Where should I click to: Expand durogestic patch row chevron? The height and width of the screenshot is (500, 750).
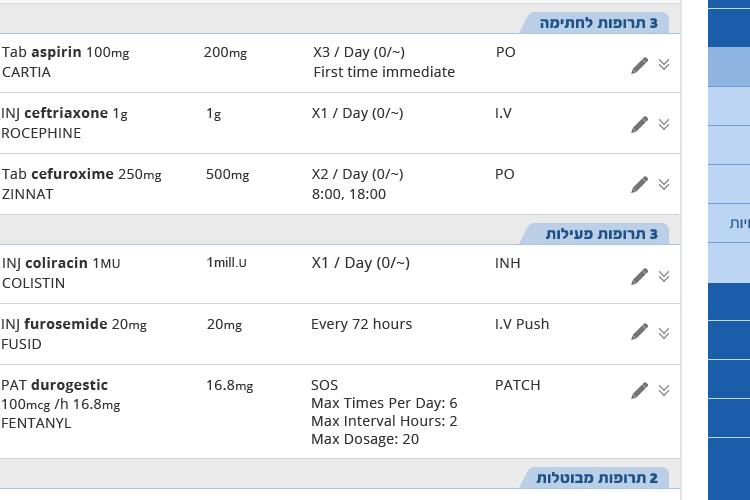[x=664, y=390]
